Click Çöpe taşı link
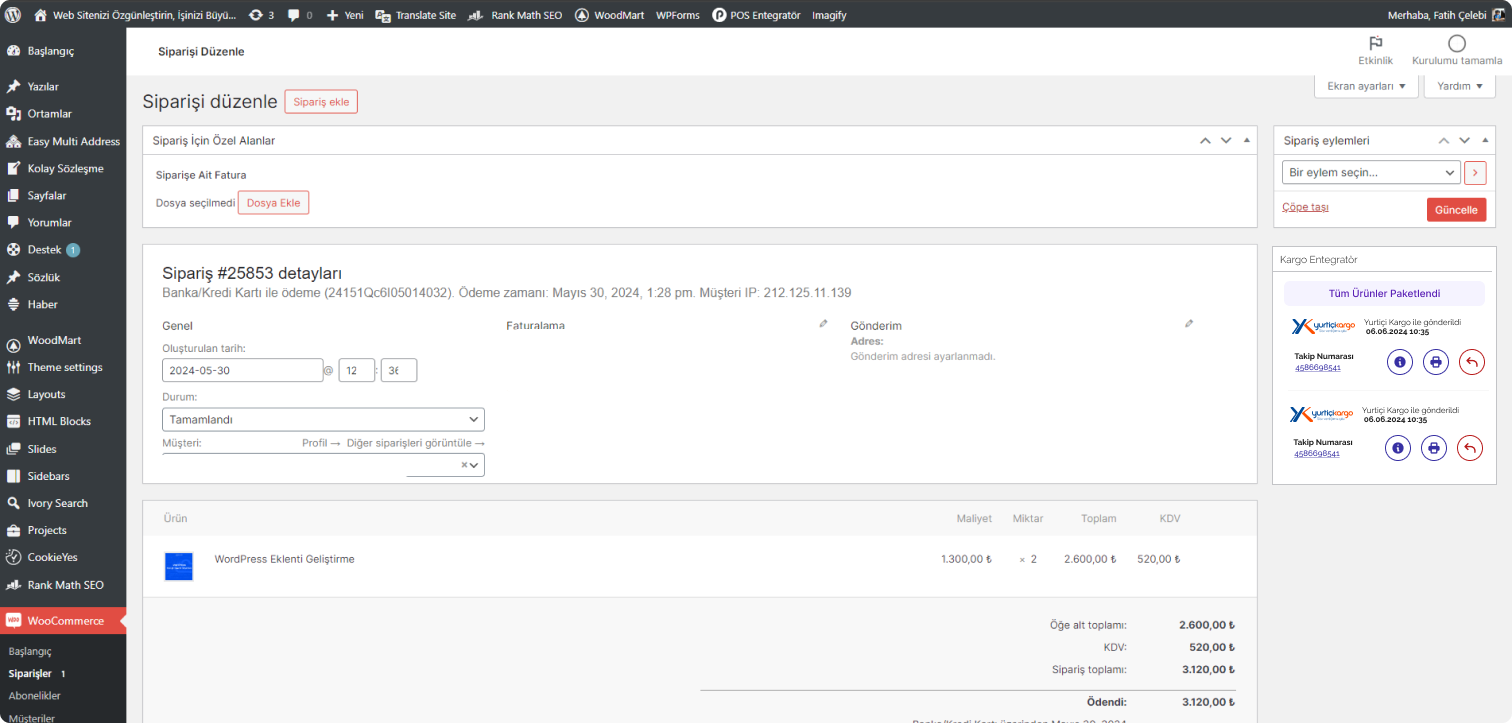 1305,207
